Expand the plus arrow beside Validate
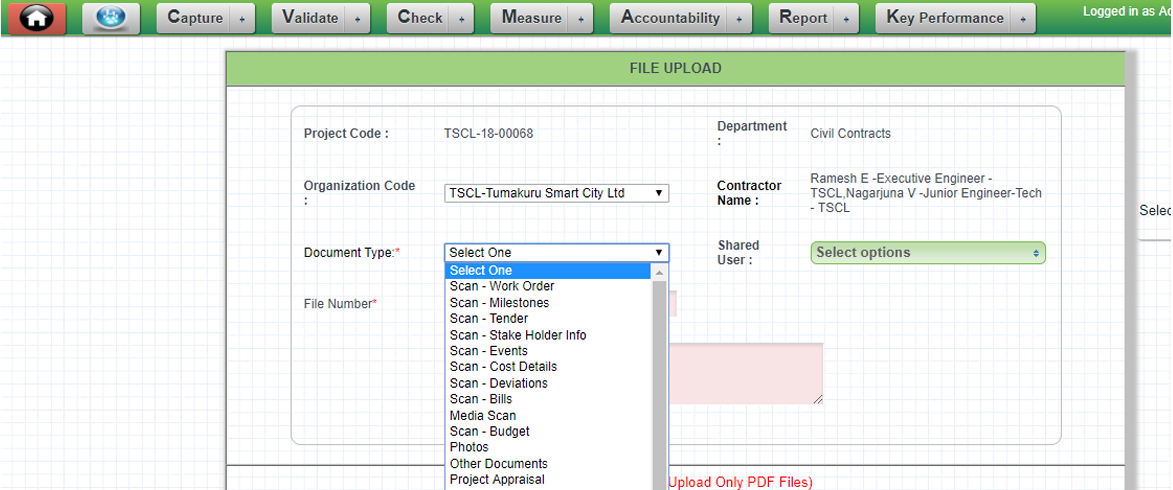1173x490 pixels. pyautogui.click(x=358, y=19)
